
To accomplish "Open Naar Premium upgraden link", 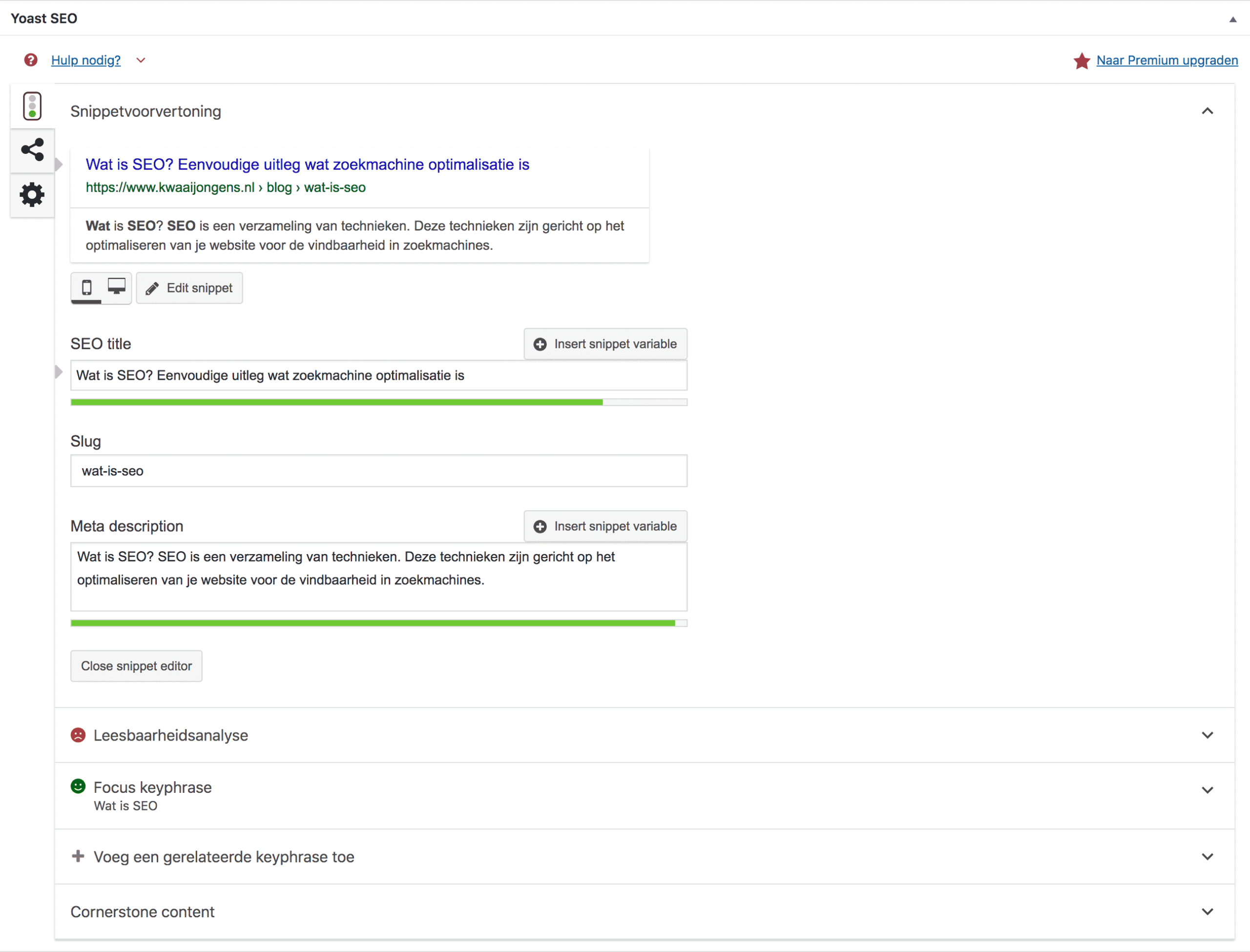I will 1167,60.
